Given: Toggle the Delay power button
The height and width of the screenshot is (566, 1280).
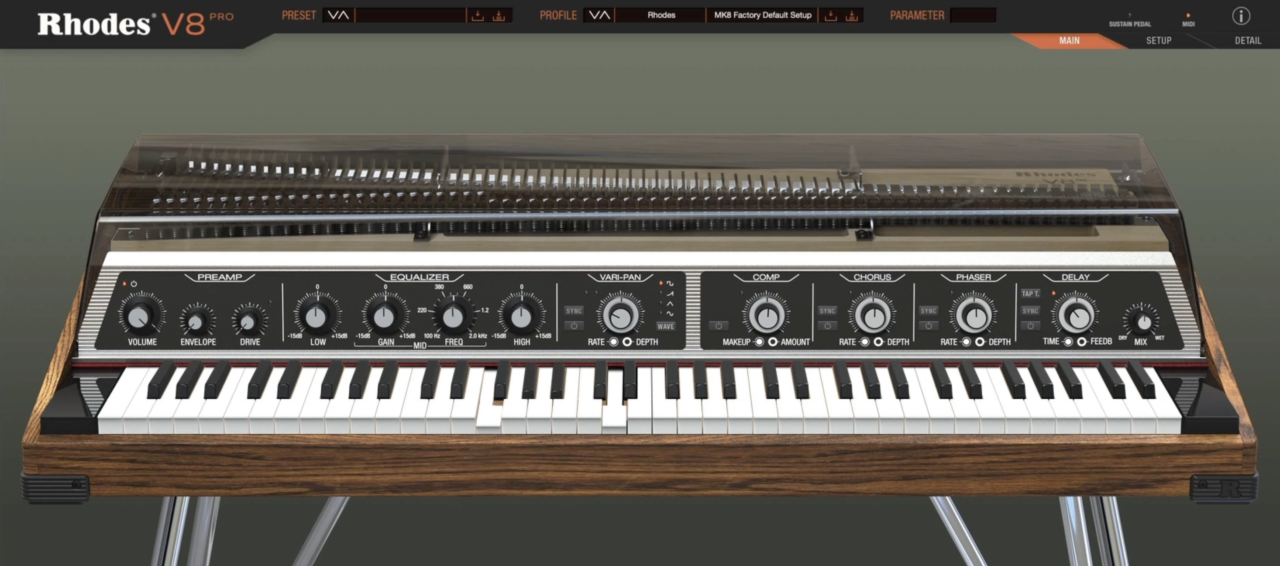Looking at the screenshot, I should coord(1030,325).
